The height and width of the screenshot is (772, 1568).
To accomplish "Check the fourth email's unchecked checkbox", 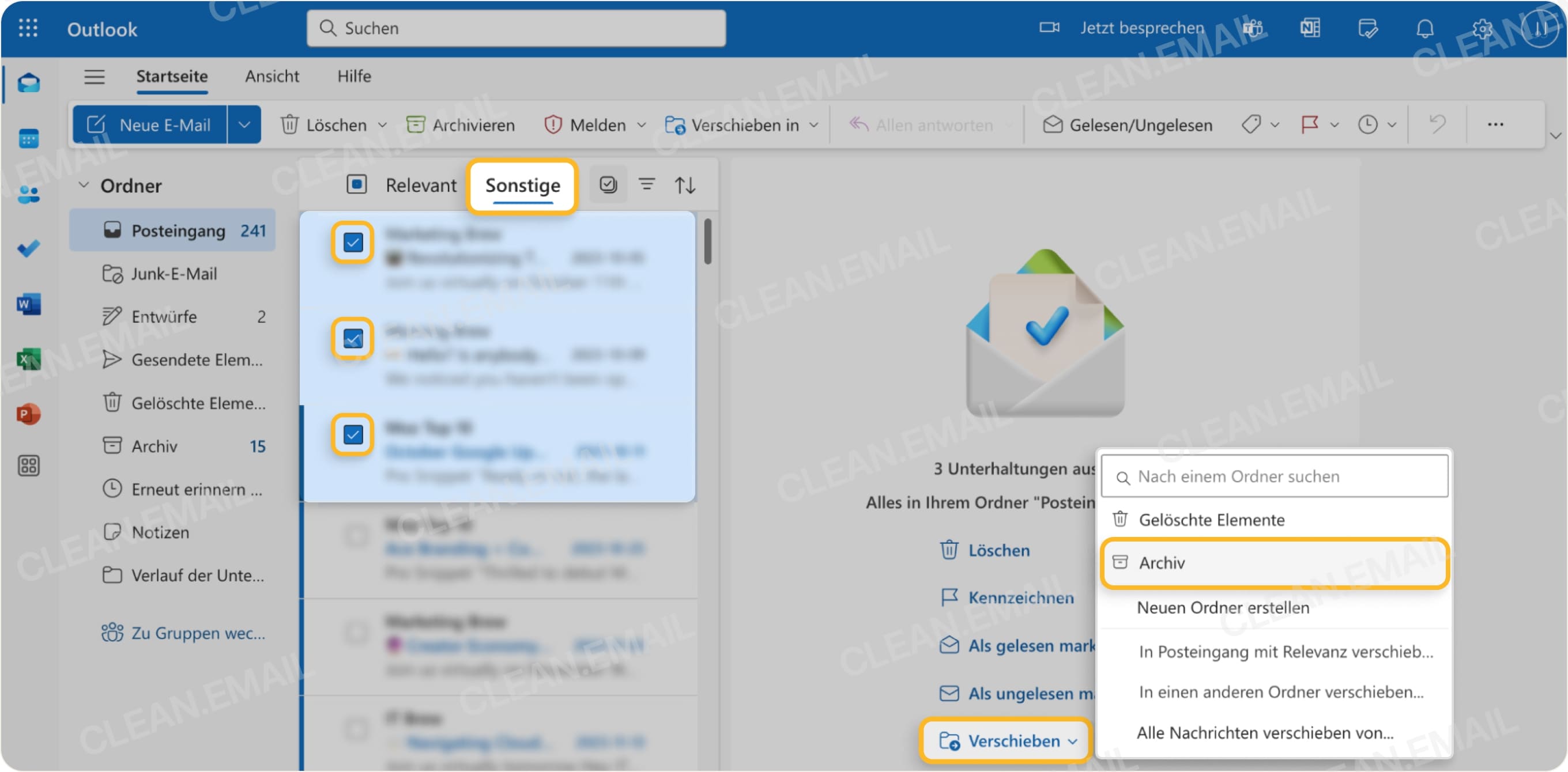I will coord(356,536).
